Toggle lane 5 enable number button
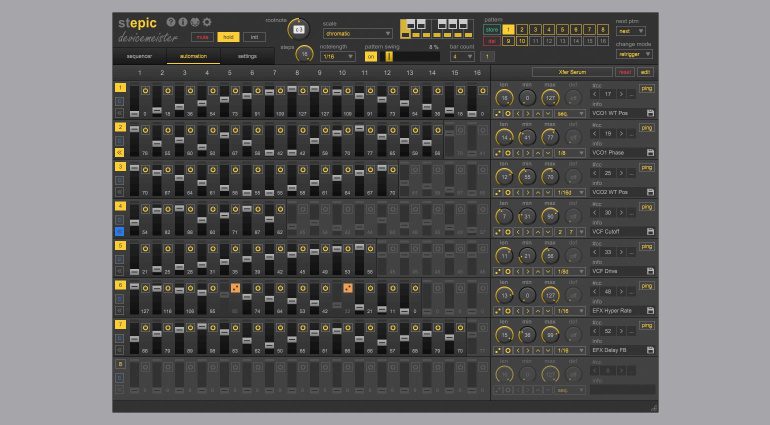 tap(120, 246)
